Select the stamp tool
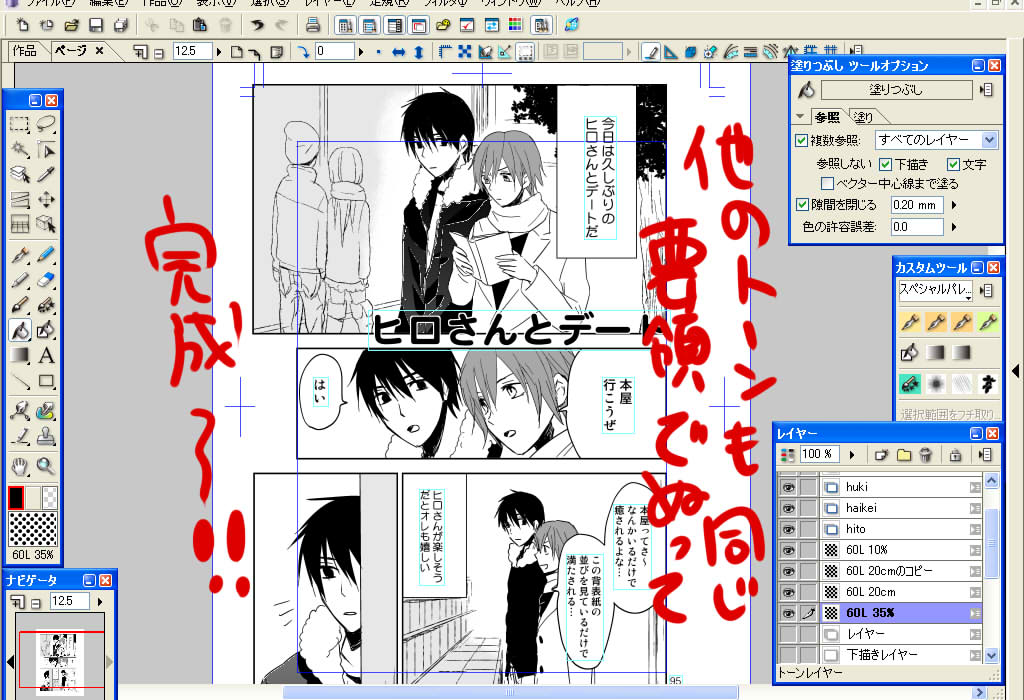 coord(45,436)
